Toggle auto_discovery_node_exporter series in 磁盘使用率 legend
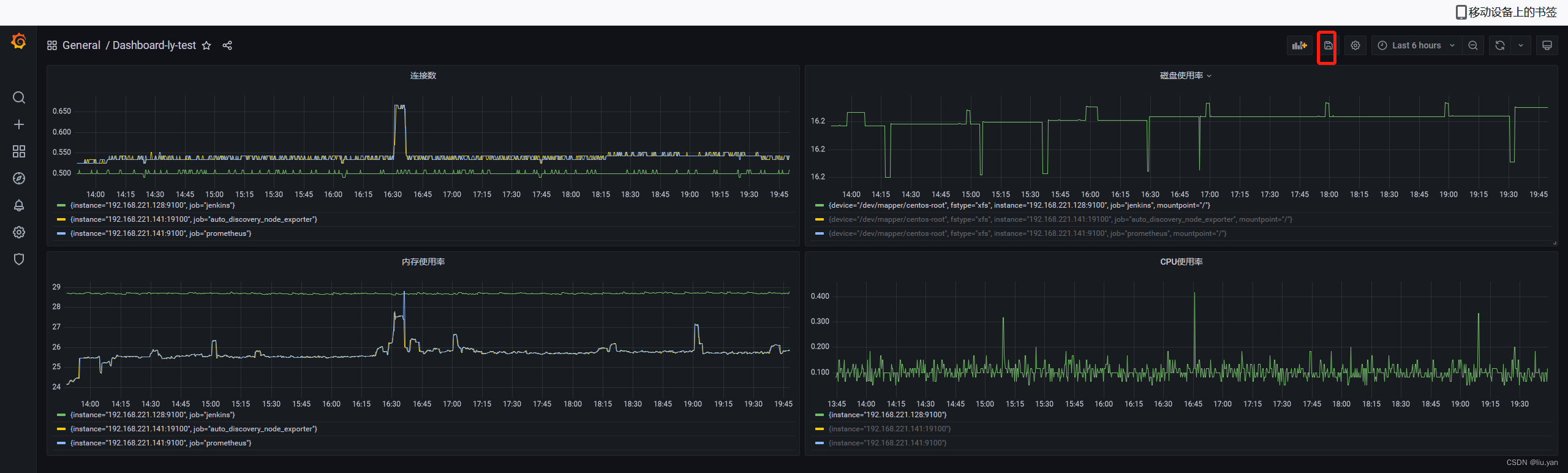This screenshot has width=1568, height=473. tap(1060, 219)
